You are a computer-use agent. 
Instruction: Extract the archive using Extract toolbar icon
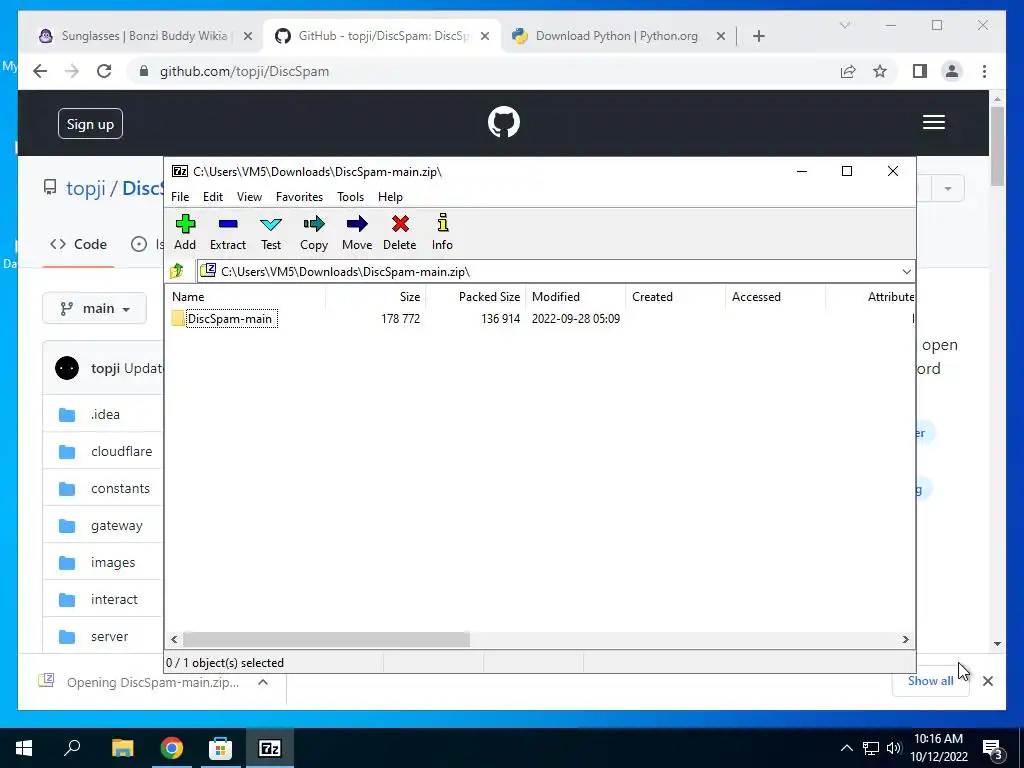tap(227, 232)
